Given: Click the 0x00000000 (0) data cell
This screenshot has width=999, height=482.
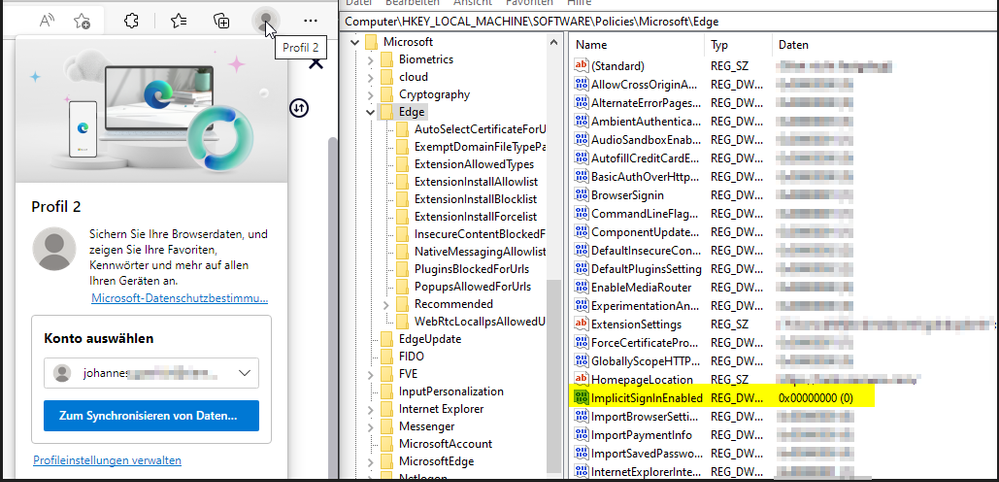Looking at the screenshot, I should click(816, 398).
